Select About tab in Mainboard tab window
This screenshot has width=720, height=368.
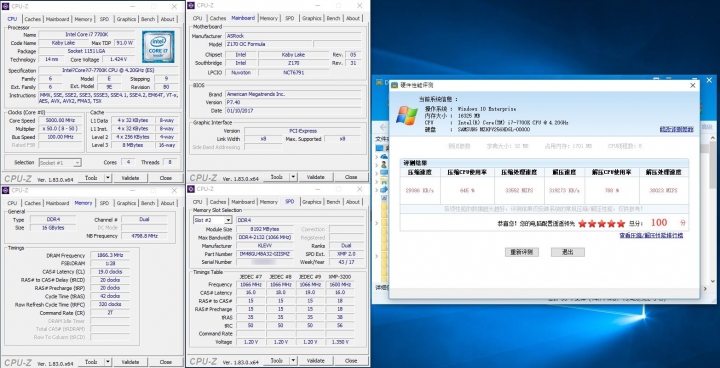353,18
